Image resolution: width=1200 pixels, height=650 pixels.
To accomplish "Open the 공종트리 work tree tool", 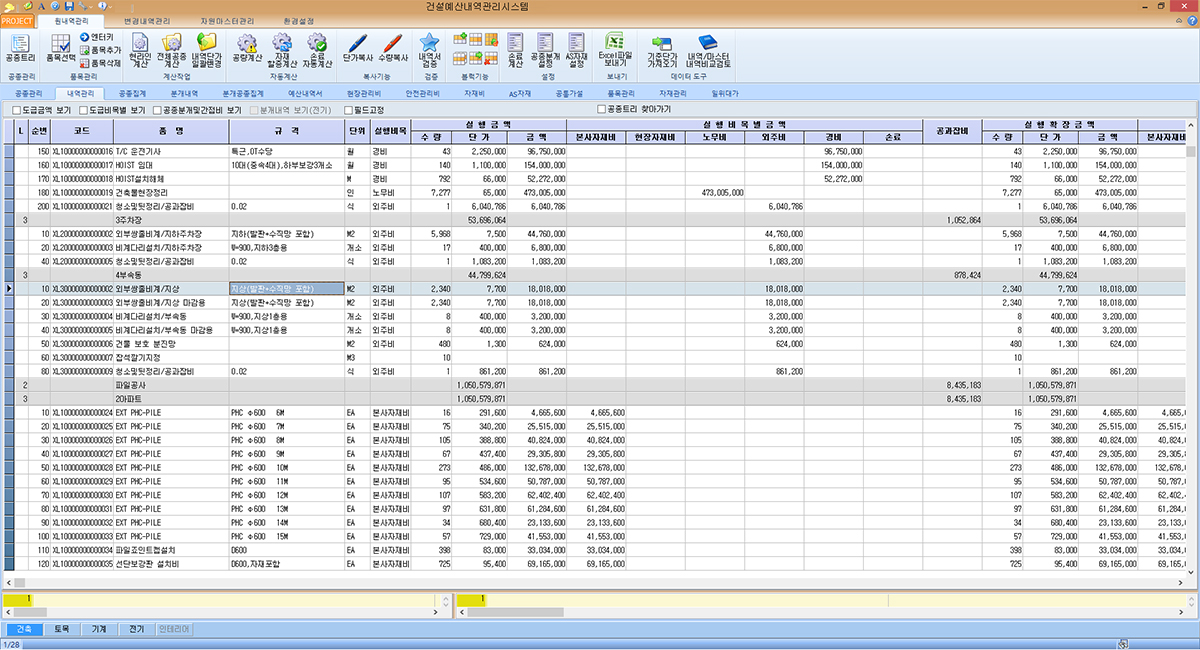I will tap(20, 47).
